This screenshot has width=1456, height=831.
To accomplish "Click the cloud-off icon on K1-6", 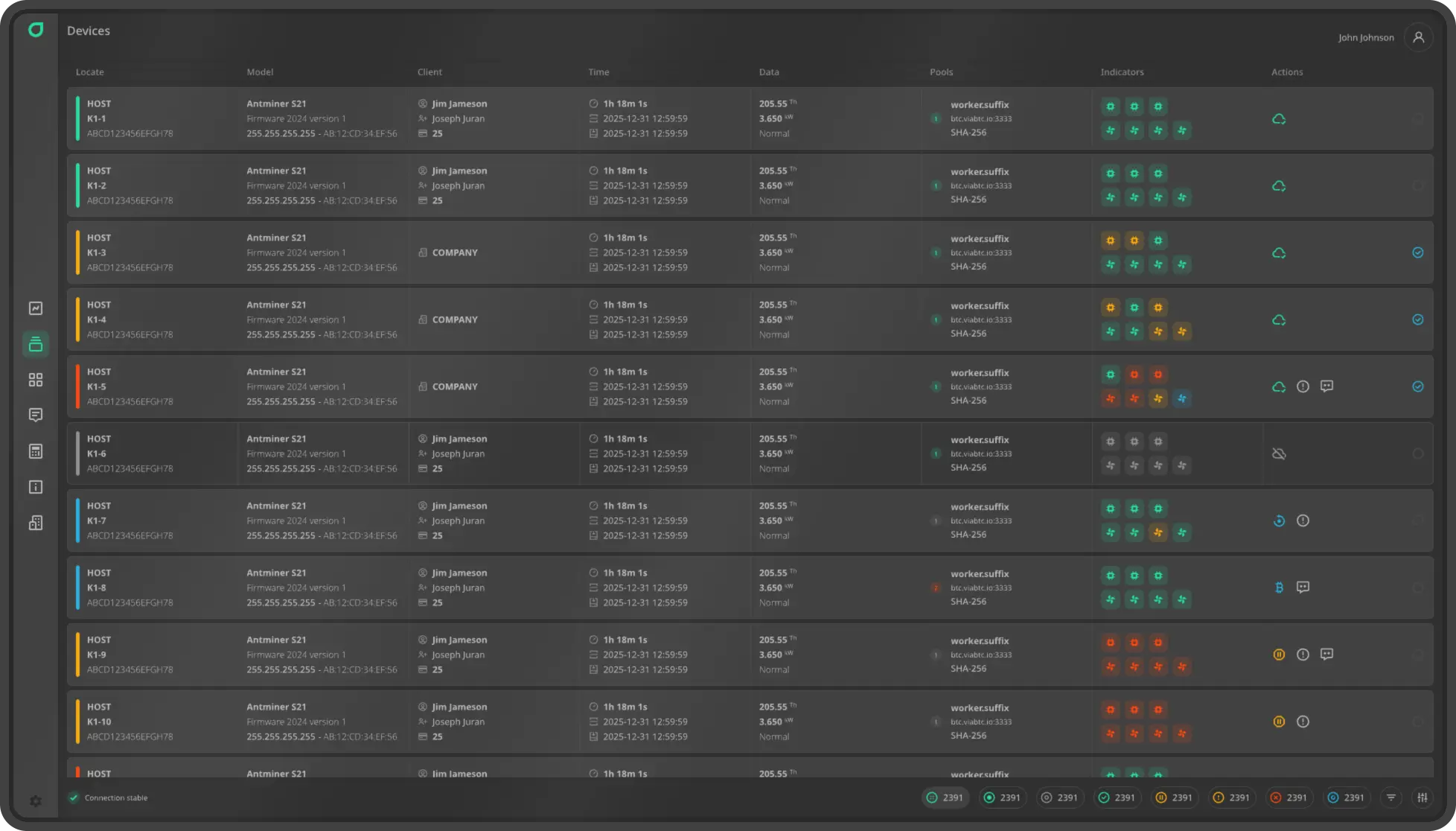I will (x=1279, y=453).
